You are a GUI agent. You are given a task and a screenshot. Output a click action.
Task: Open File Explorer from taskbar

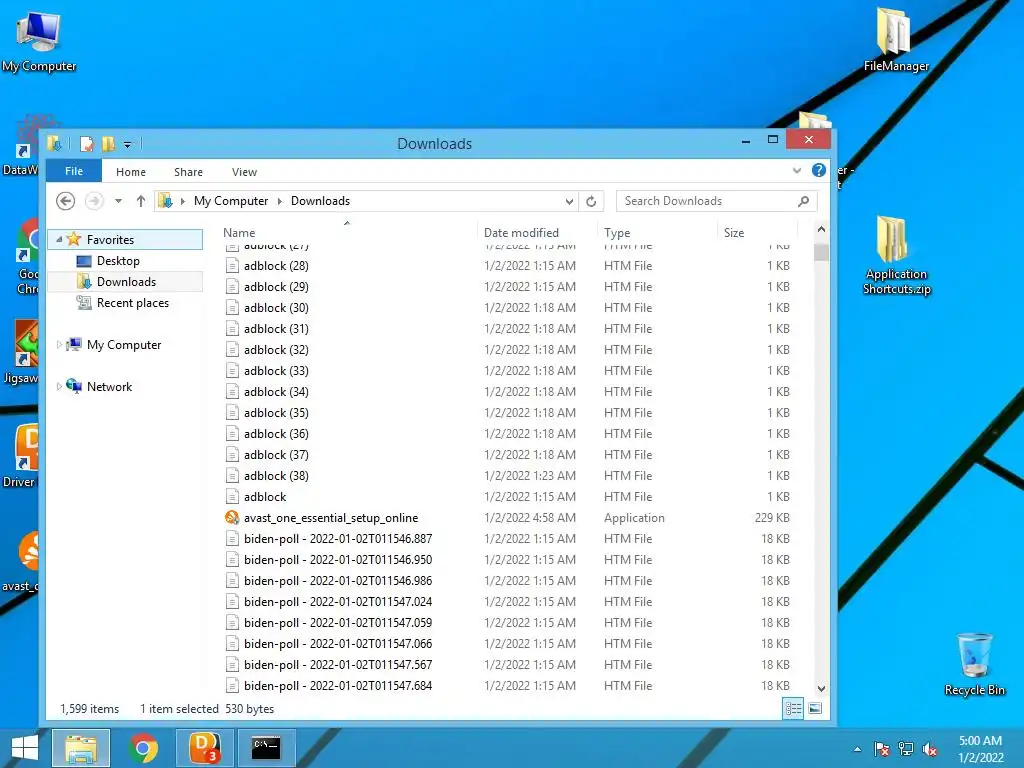[x=80, y=748]
